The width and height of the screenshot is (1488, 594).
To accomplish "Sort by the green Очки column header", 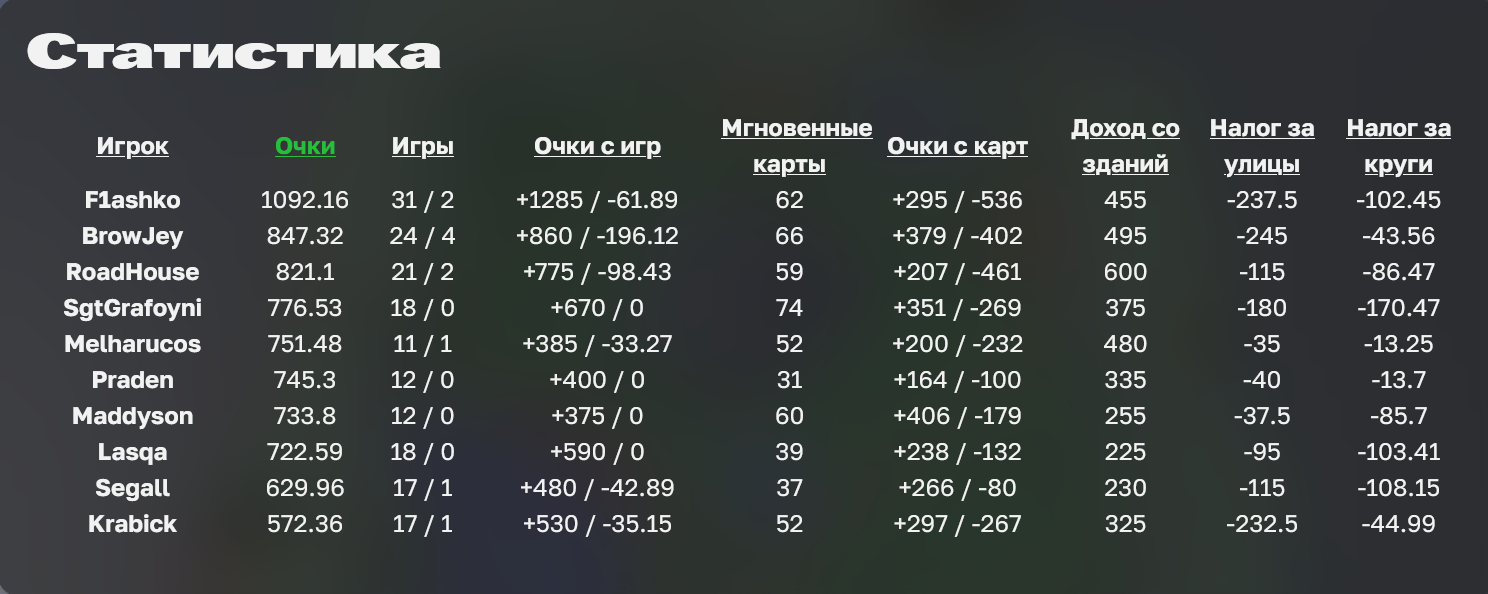I will [305, 146].
